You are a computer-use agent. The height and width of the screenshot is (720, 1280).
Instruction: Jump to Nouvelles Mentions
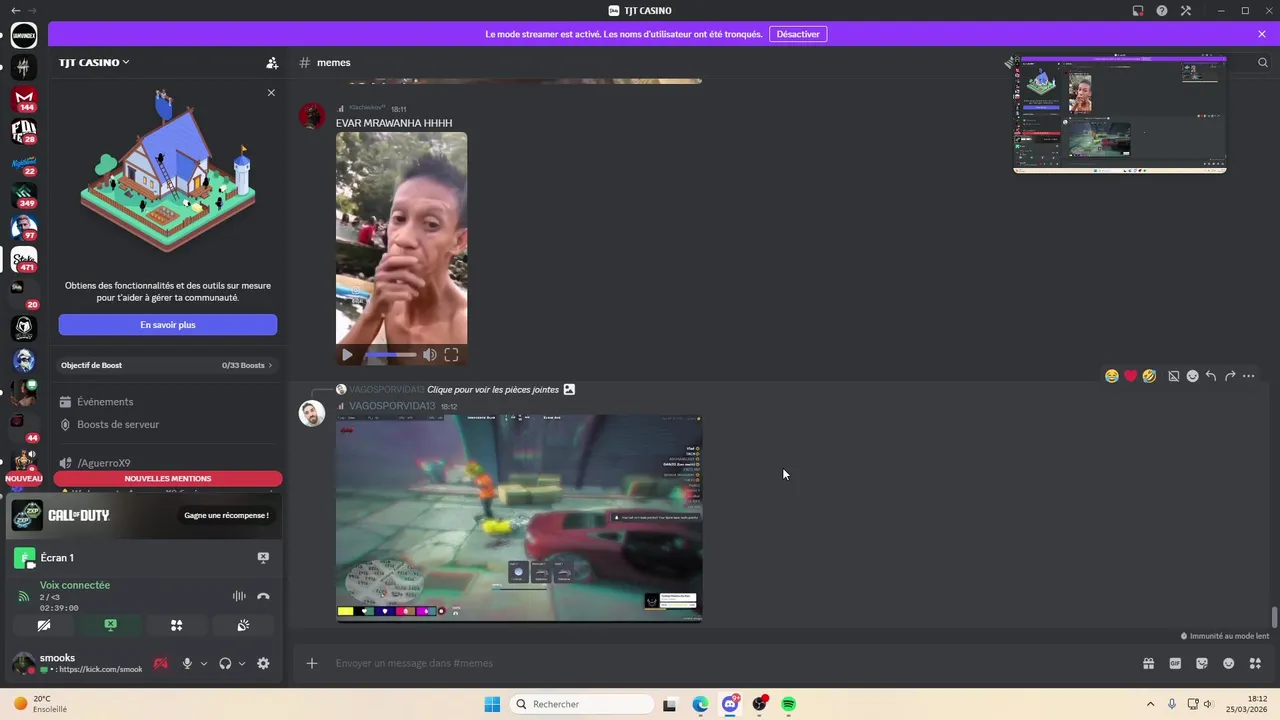[168, 479]
